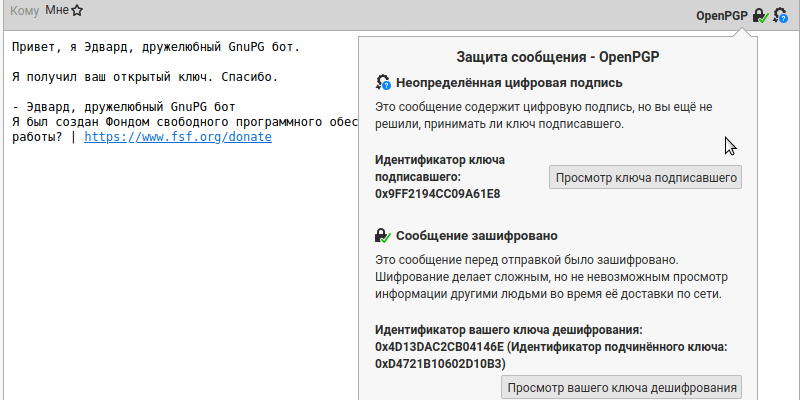The width and height of the screenshot is (800, 400).
Task: Click the Неопределённая цифровая подпись heading
Action: tap(510, 83)
